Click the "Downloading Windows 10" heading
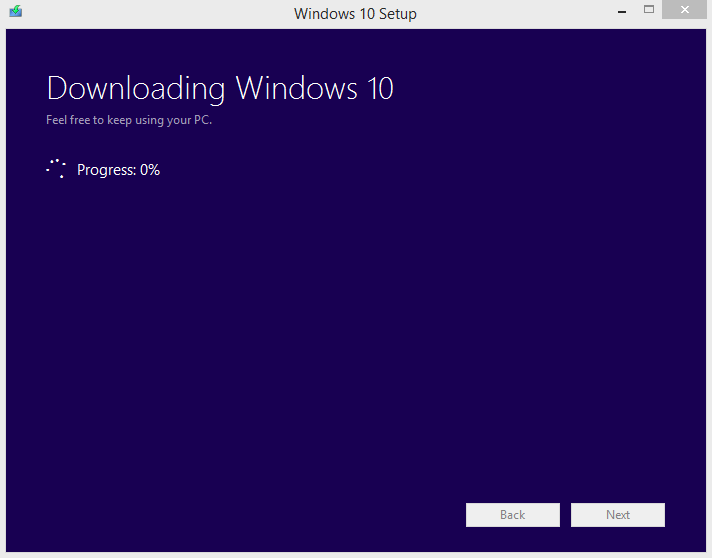712x558 pixels. point(220,88)
